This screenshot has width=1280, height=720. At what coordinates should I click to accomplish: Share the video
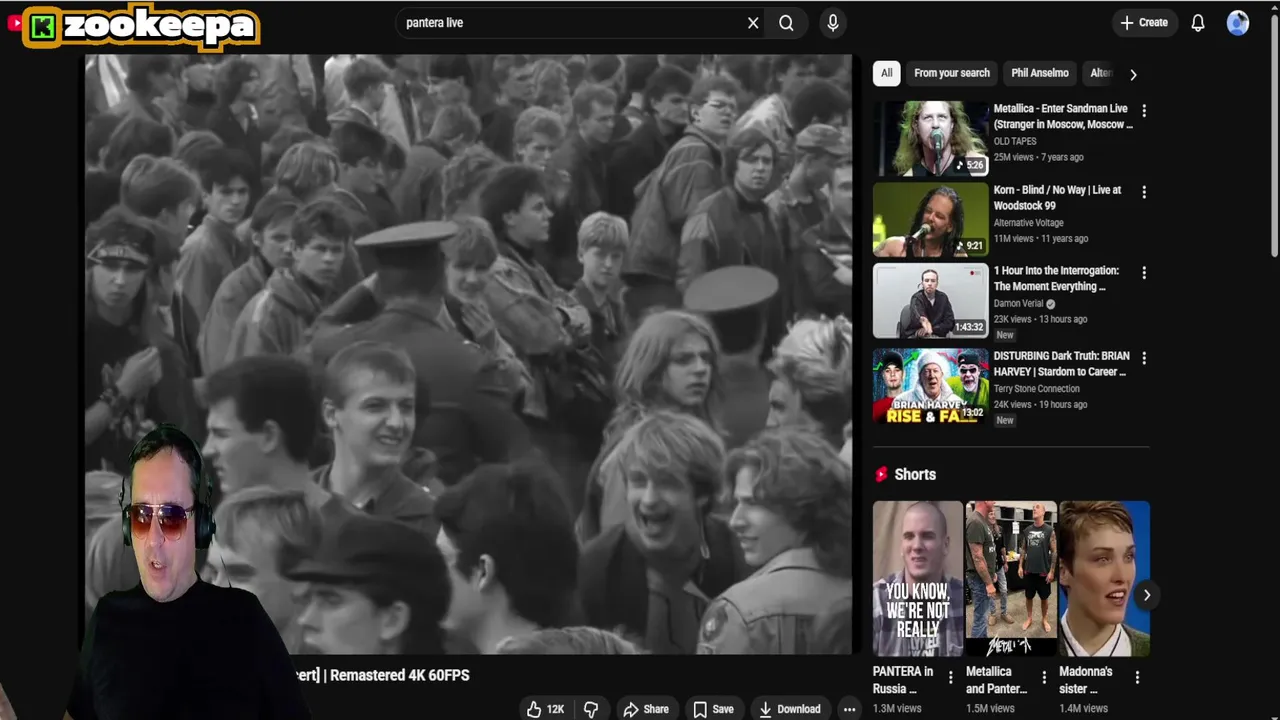(646, 709)
